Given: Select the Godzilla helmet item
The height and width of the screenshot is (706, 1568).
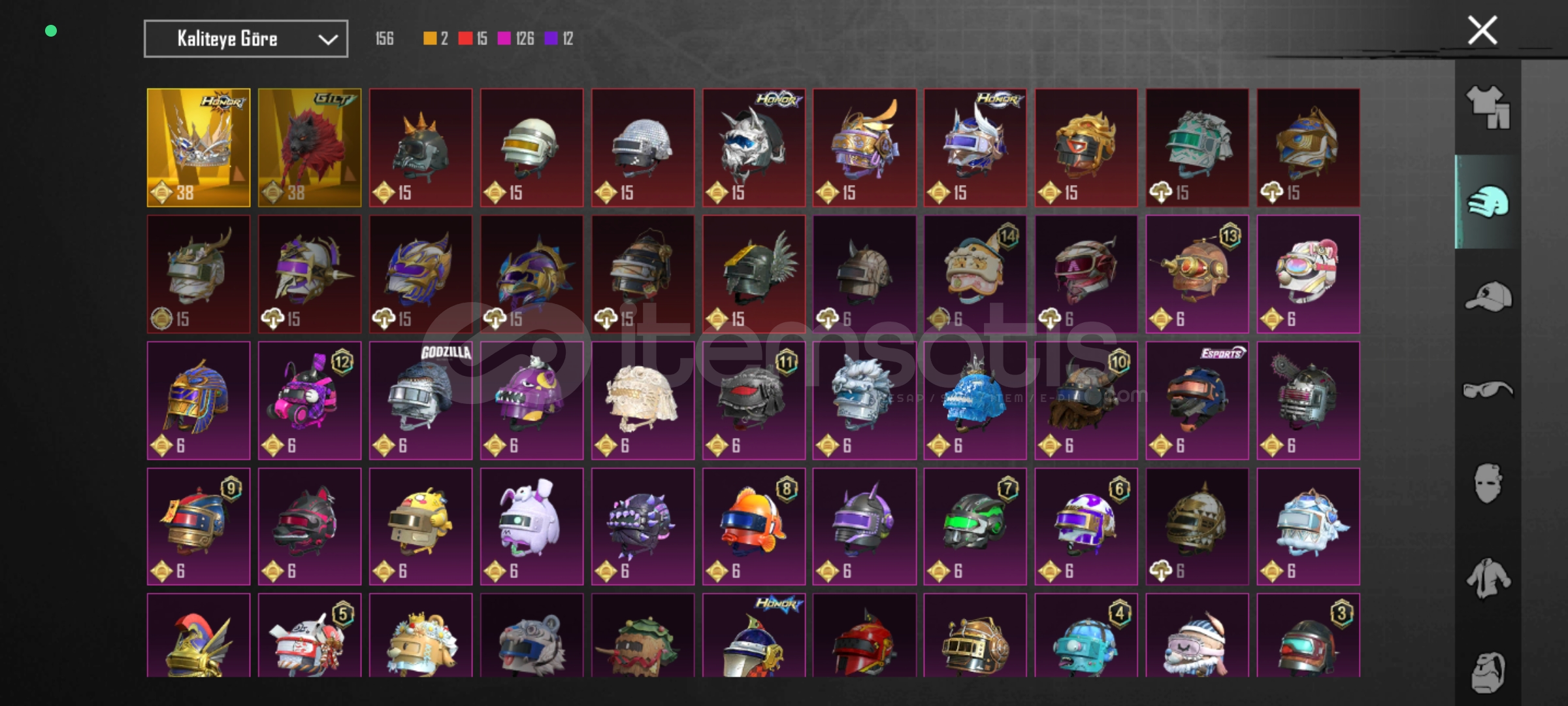Looking at the screenshot, I should [x=421, y=400].
